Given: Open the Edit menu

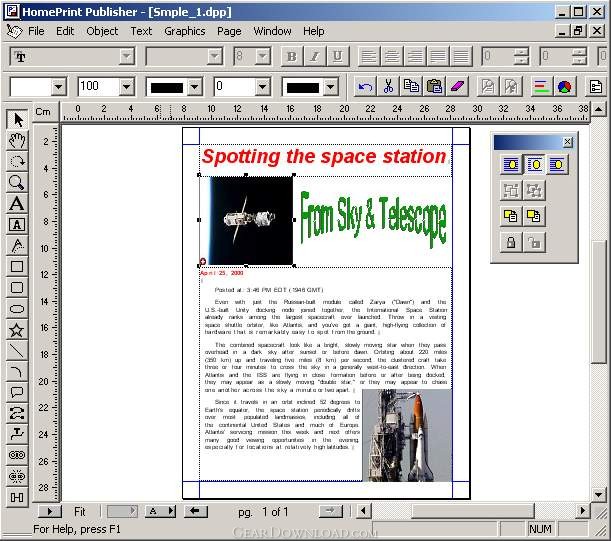Looking at the screenshot, I should [65, 31].
